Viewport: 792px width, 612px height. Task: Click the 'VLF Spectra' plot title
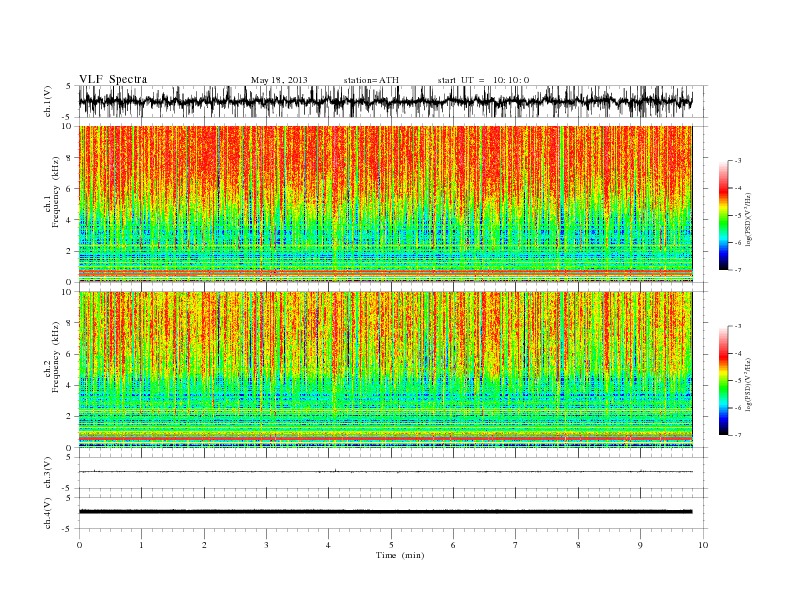click(113, 79)
